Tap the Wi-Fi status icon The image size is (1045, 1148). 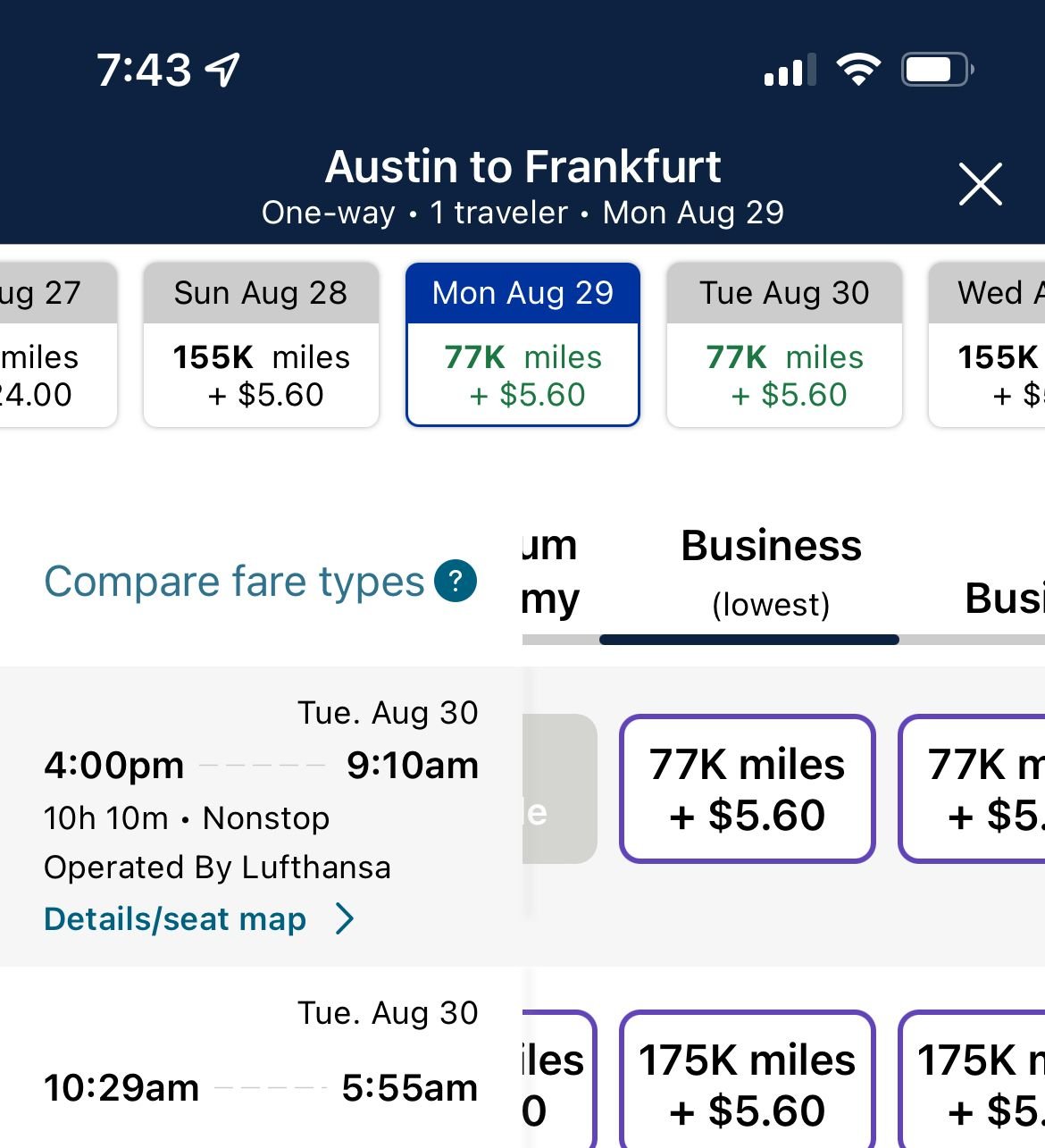point(857,70)
